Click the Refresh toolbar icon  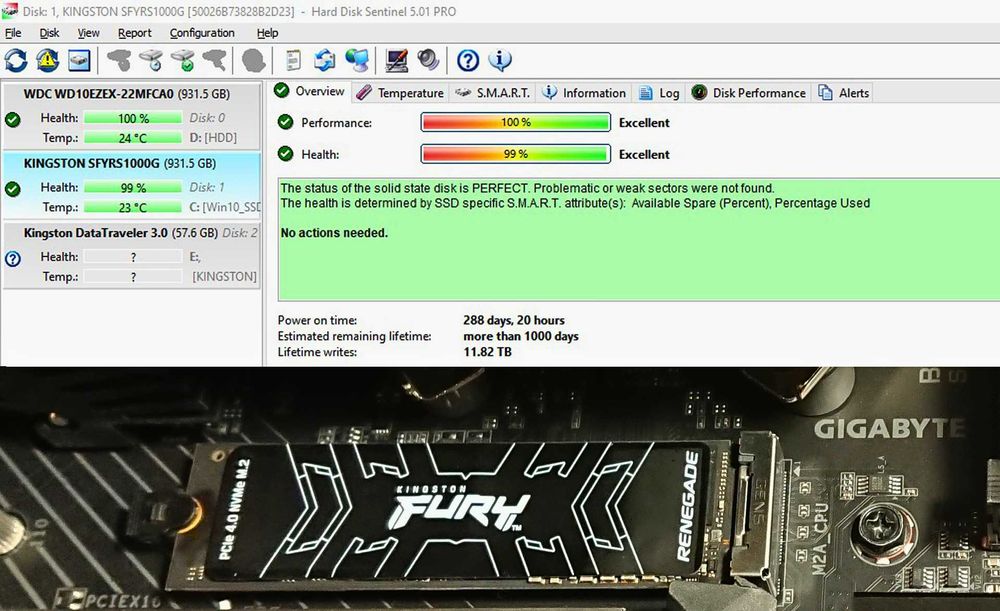point(16,61)
